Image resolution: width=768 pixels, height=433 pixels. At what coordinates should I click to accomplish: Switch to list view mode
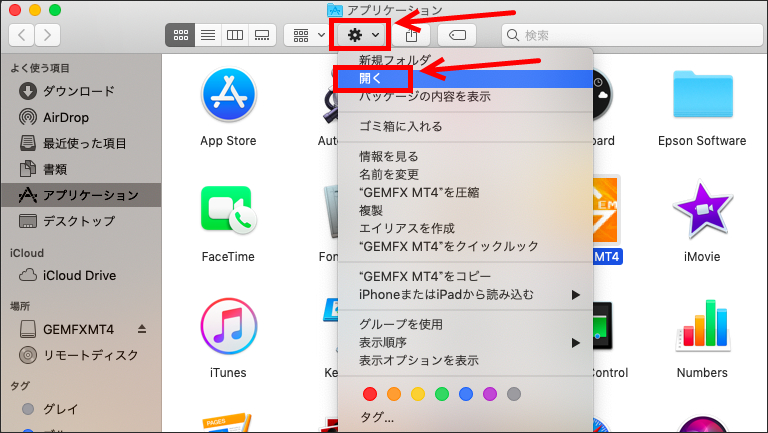coord(208,35)
